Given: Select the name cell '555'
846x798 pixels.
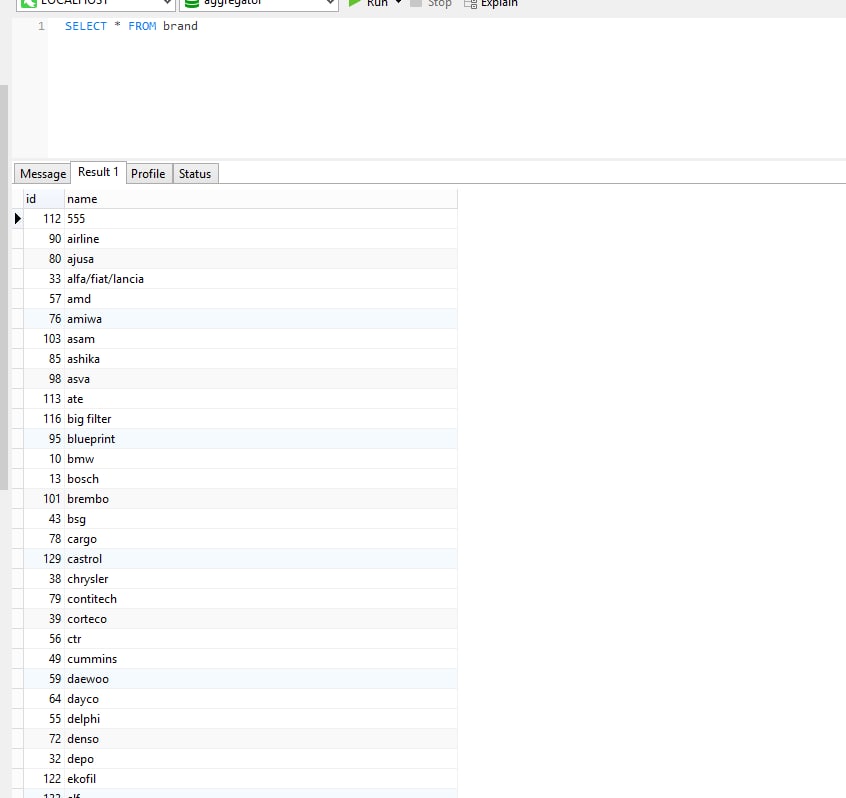Looking at the screenshot, I should 261,219.
